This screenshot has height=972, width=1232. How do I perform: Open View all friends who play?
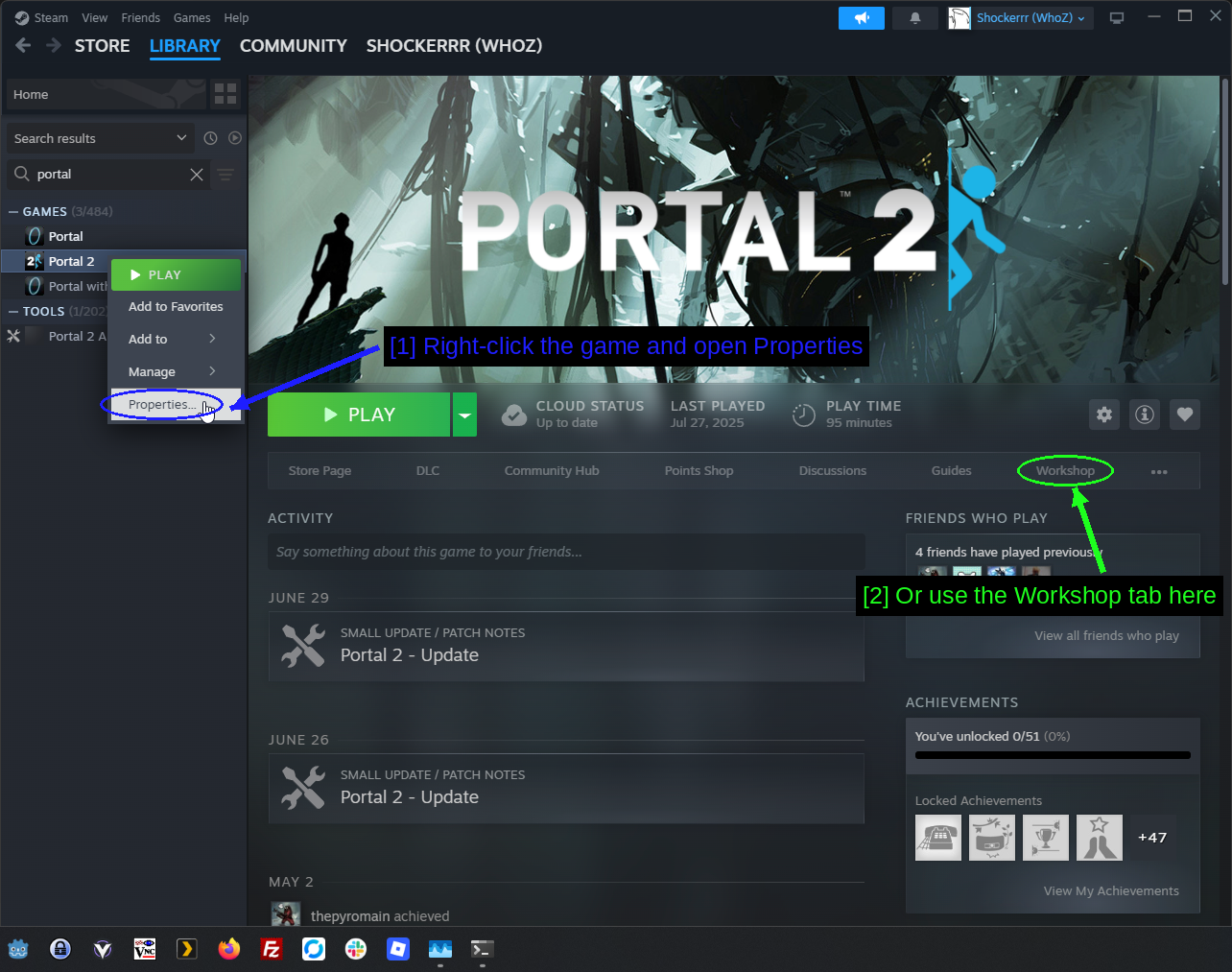pos(1106,636)
